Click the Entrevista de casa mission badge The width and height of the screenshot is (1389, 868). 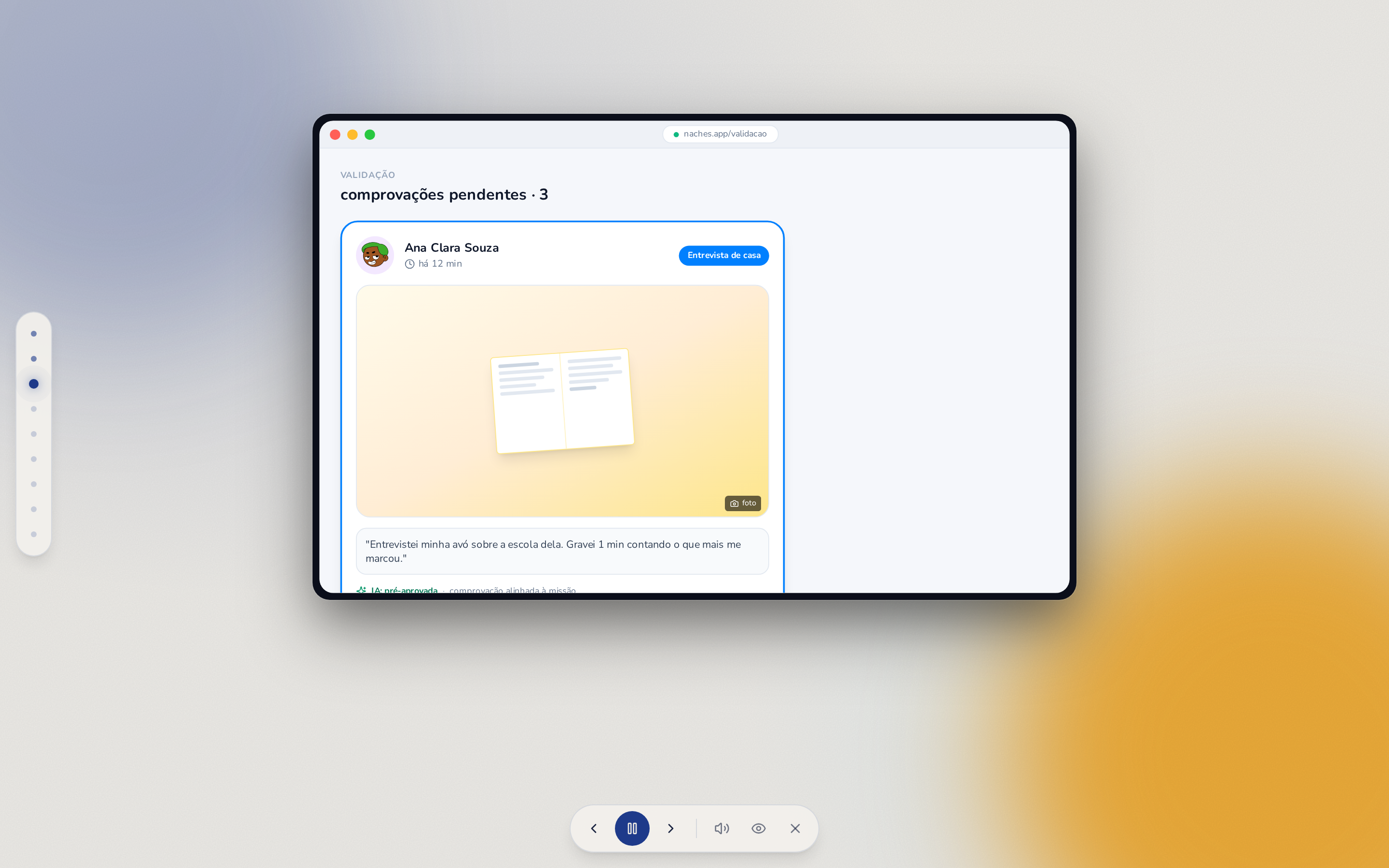coord(724,256)
